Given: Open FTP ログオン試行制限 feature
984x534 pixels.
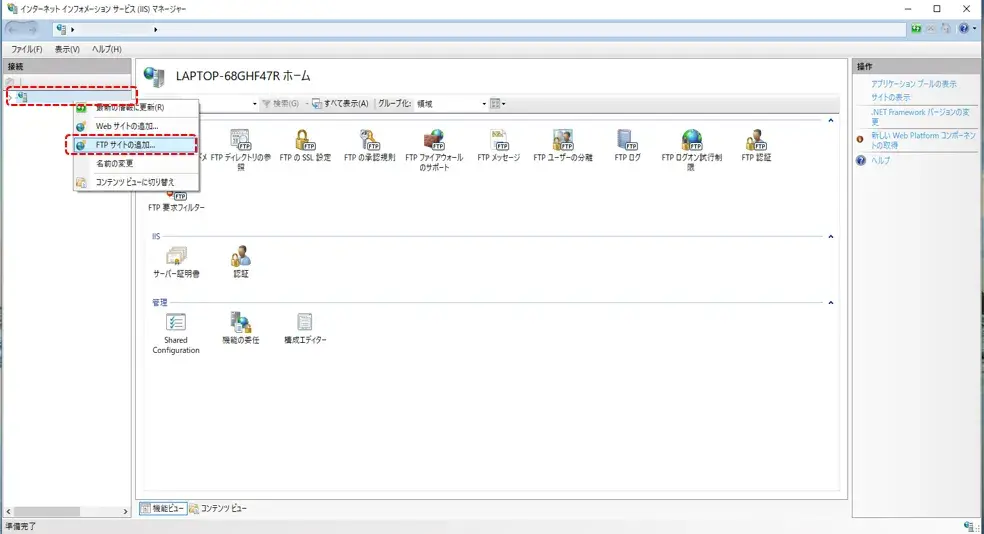Looking at the screenshot, I should [x=690, y=140].
